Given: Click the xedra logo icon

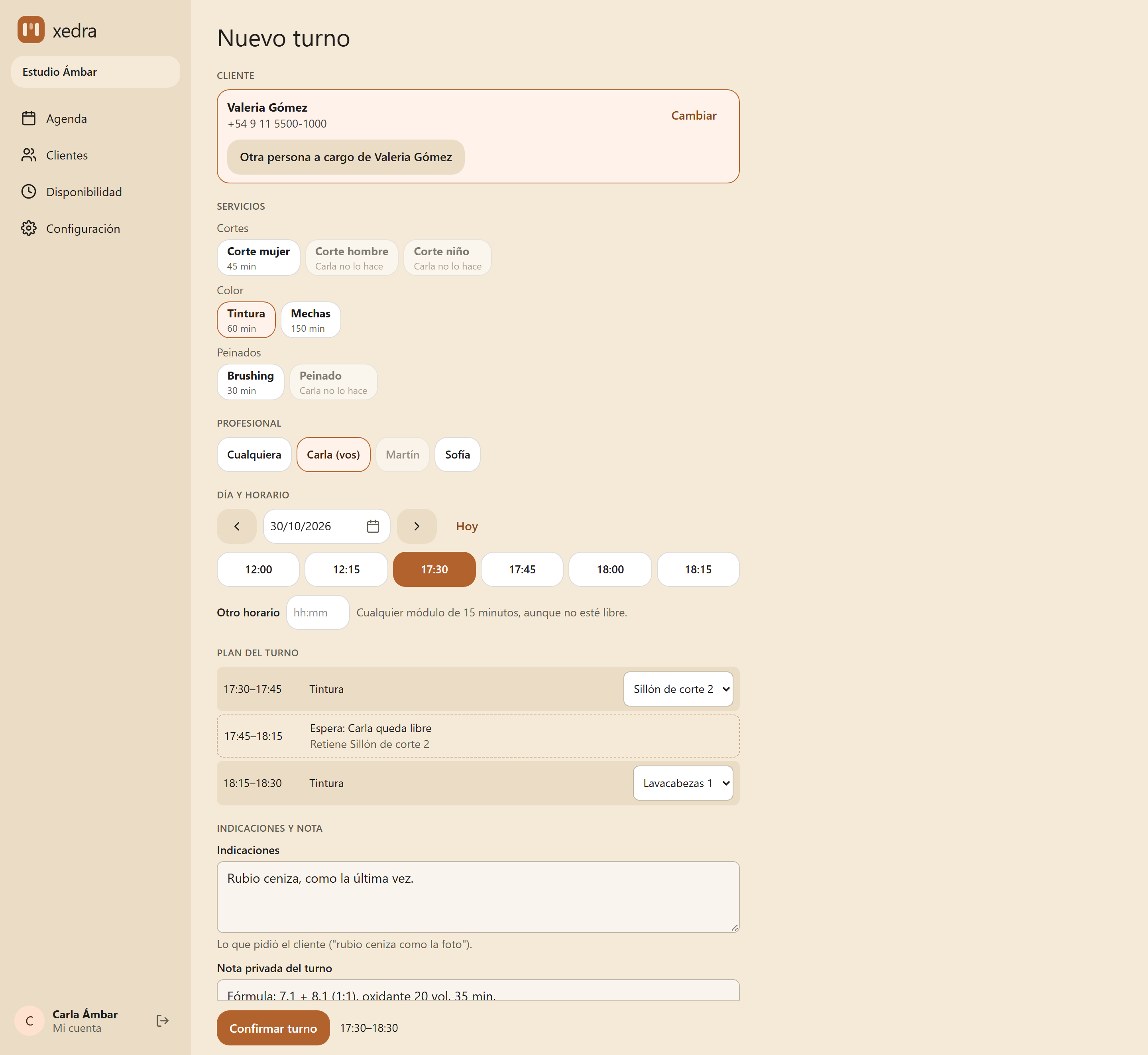Looking at the screenshot, I should click(x=31, y=30).
